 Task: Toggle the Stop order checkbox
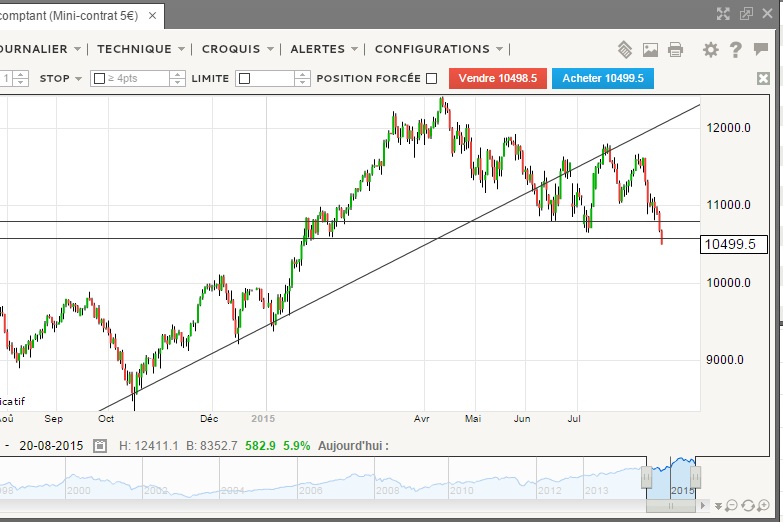[x=98, y=78]
